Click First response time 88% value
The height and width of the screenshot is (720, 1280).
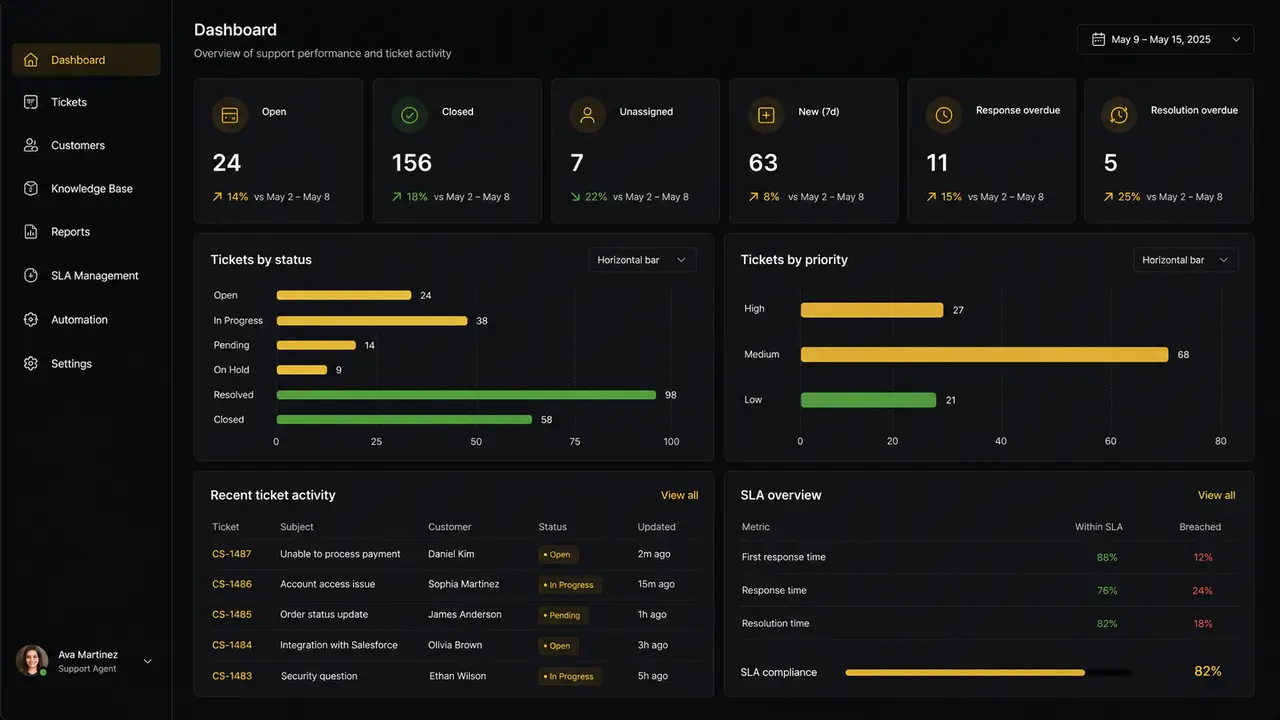pyautogui.click(x=1107, y=557)
